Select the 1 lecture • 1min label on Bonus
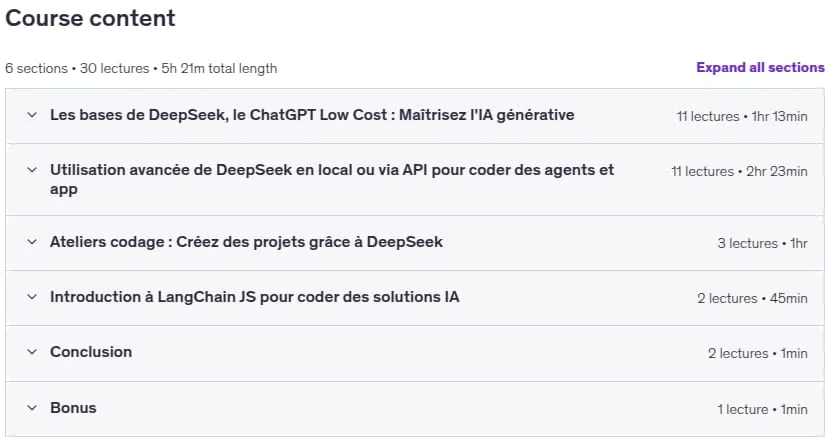 762,409
